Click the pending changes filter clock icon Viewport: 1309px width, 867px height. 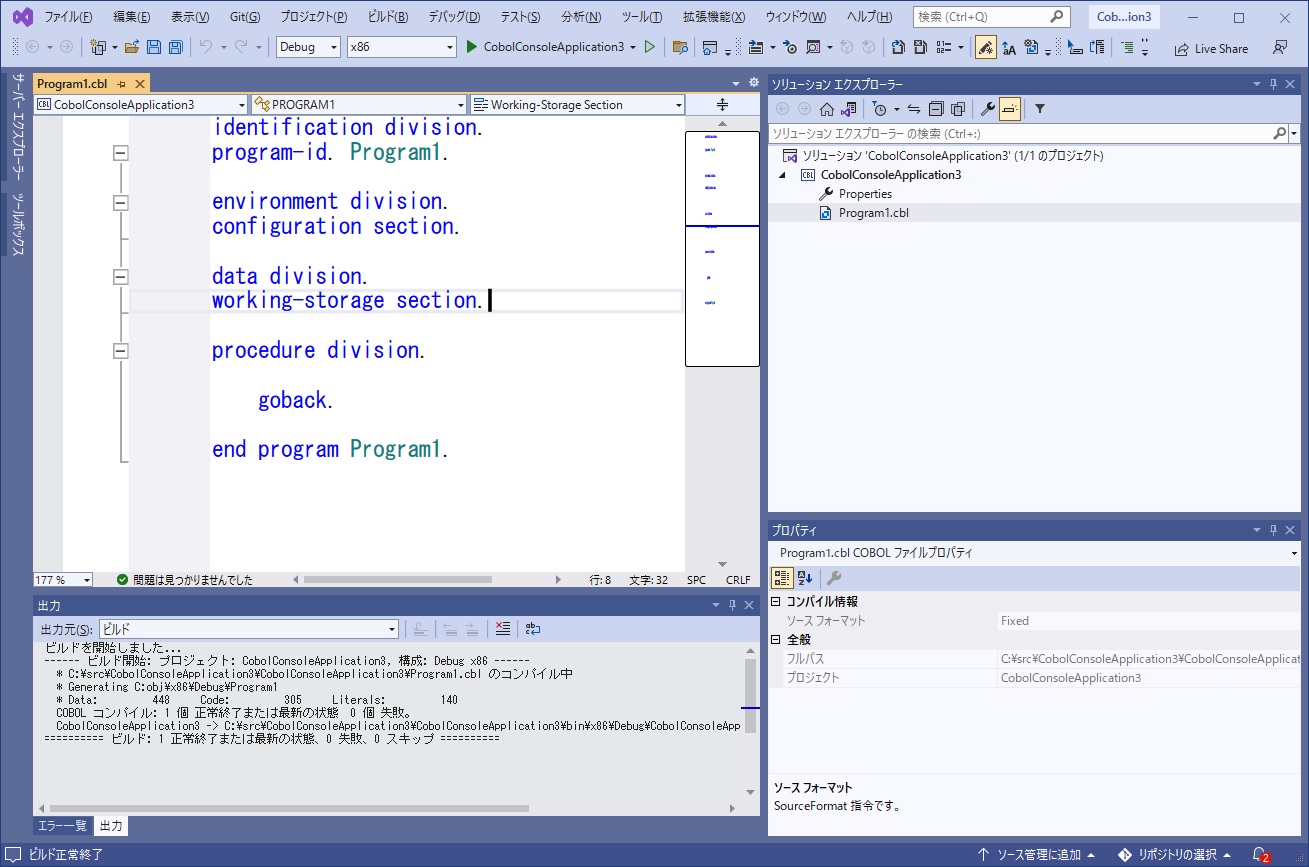(x=879, y=109)
